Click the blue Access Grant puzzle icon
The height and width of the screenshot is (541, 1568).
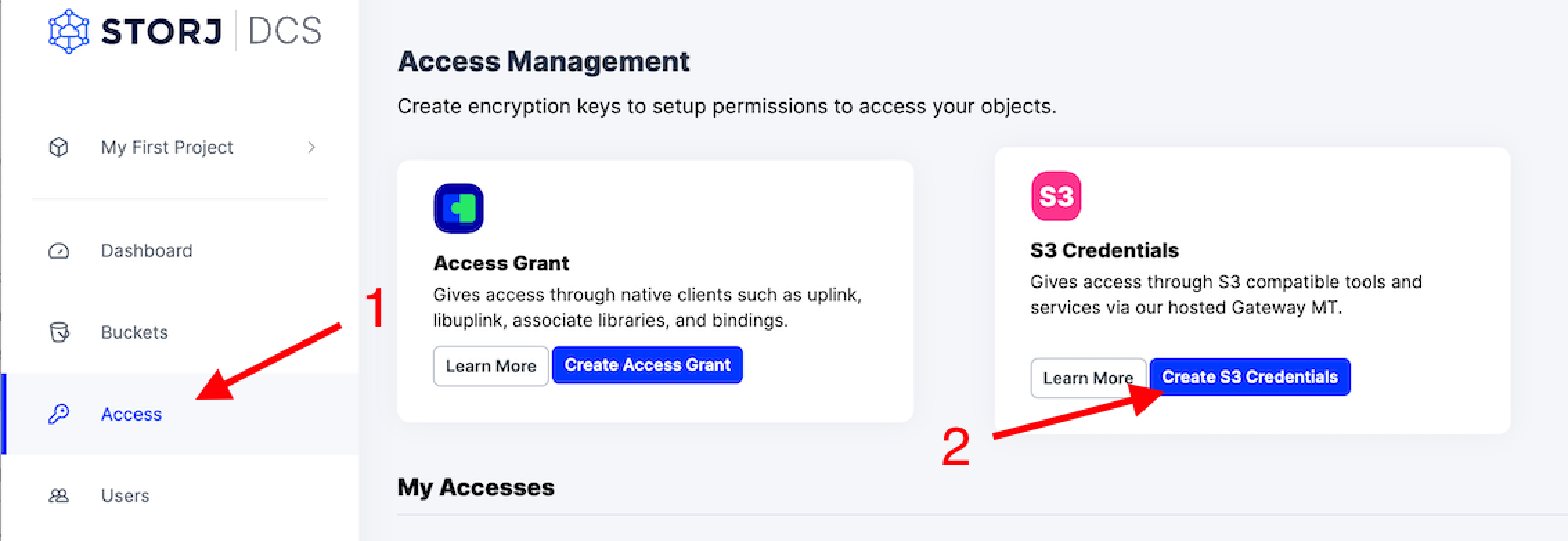click(x=458, y=208)
